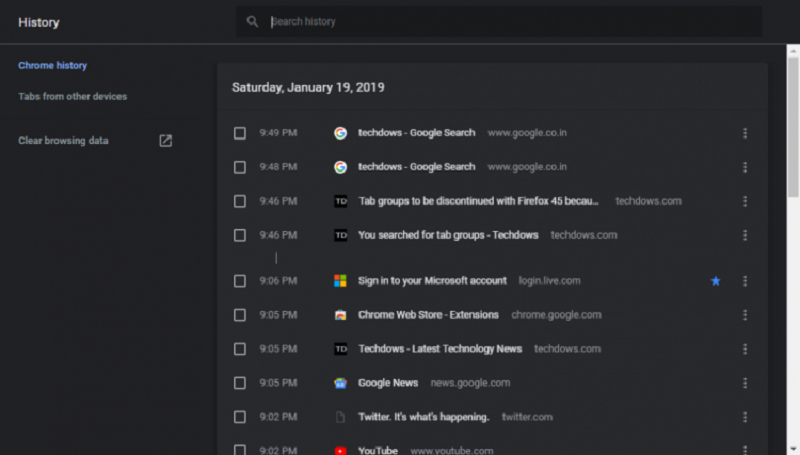Select Chrome history in the sidebar
This screenshot has width=800, height=455.
(x=52, y=66)
